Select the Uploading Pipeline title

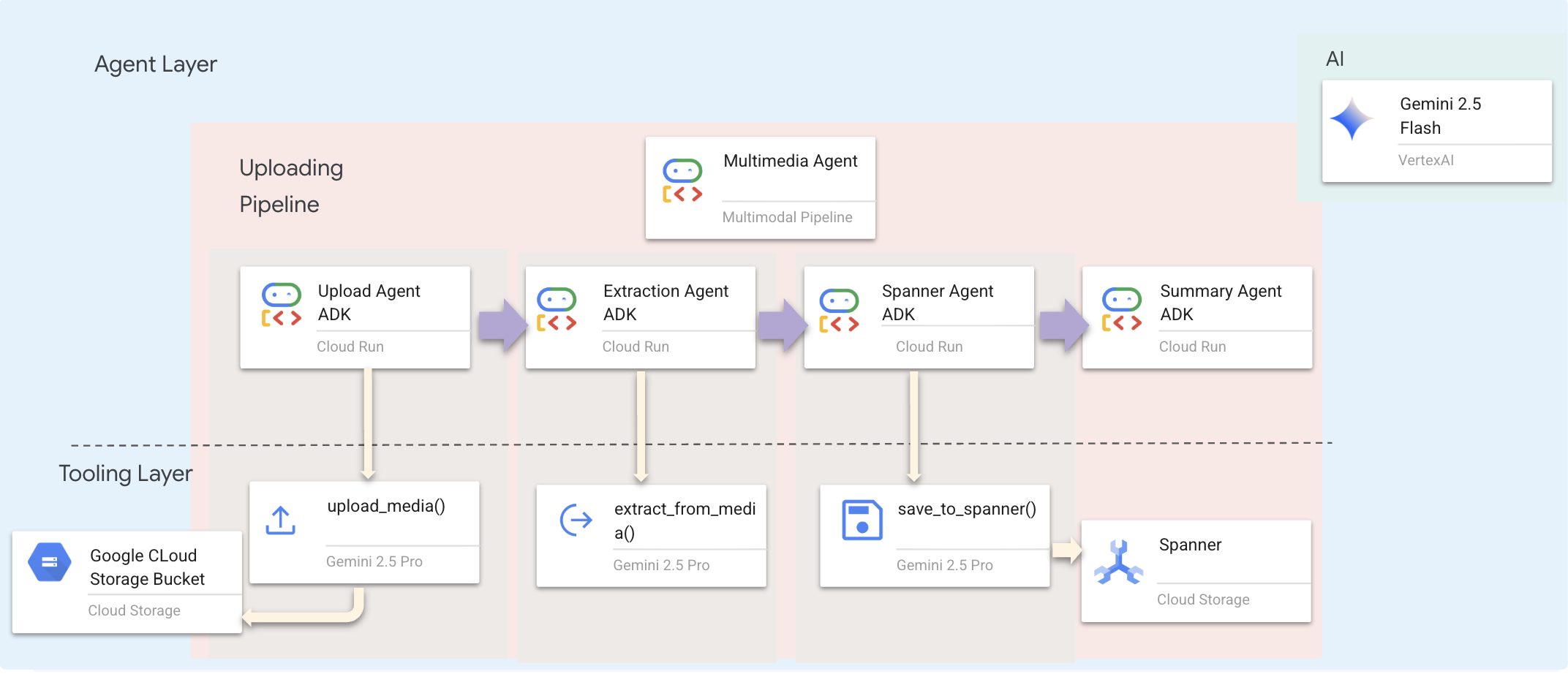(x=291, y=186)
